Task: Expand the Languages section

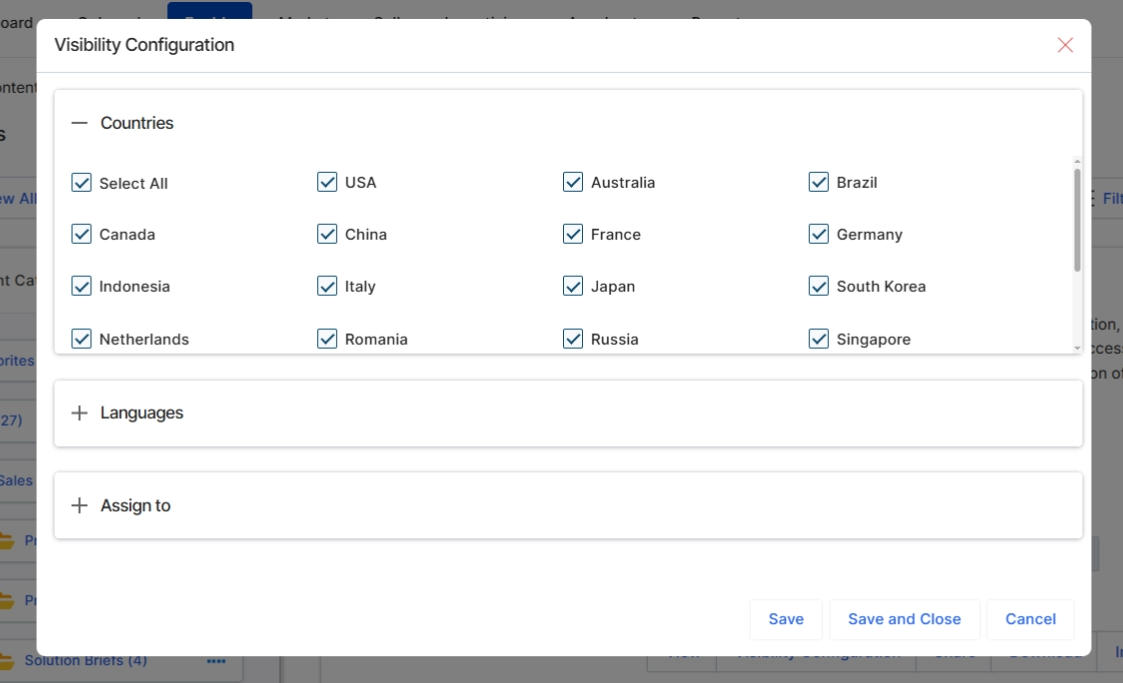Action: [79, 413]
